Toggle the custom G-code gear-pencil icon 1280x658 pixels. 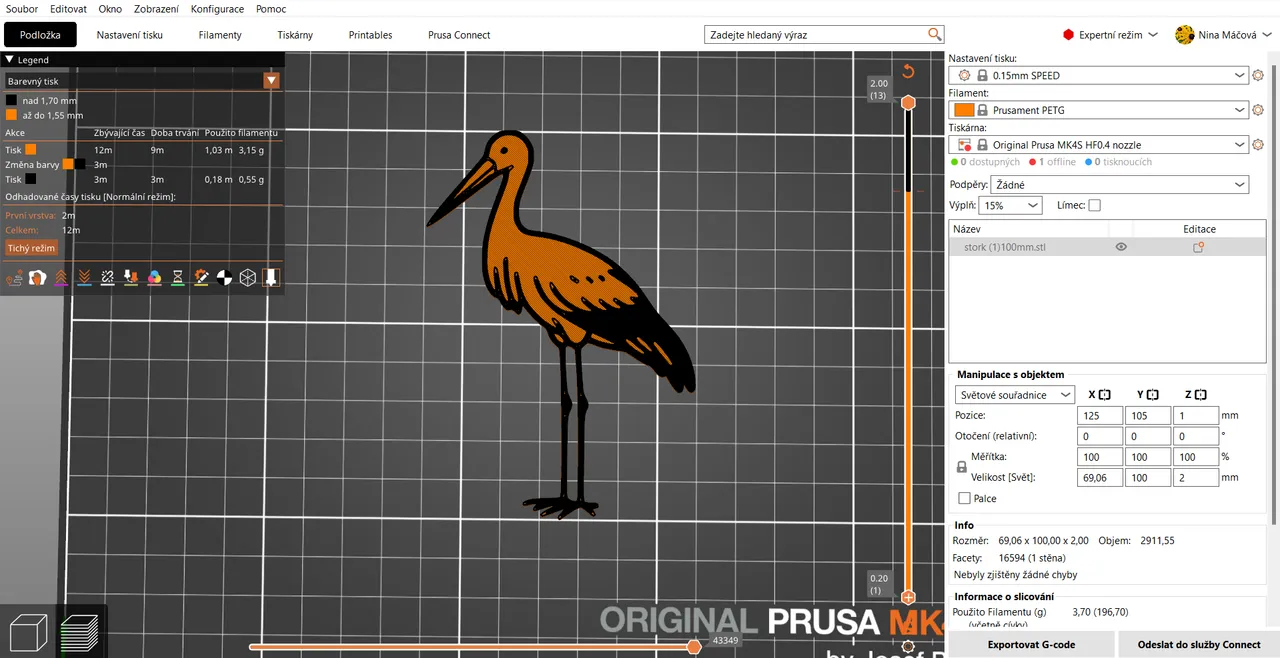(x=200, y=277)
